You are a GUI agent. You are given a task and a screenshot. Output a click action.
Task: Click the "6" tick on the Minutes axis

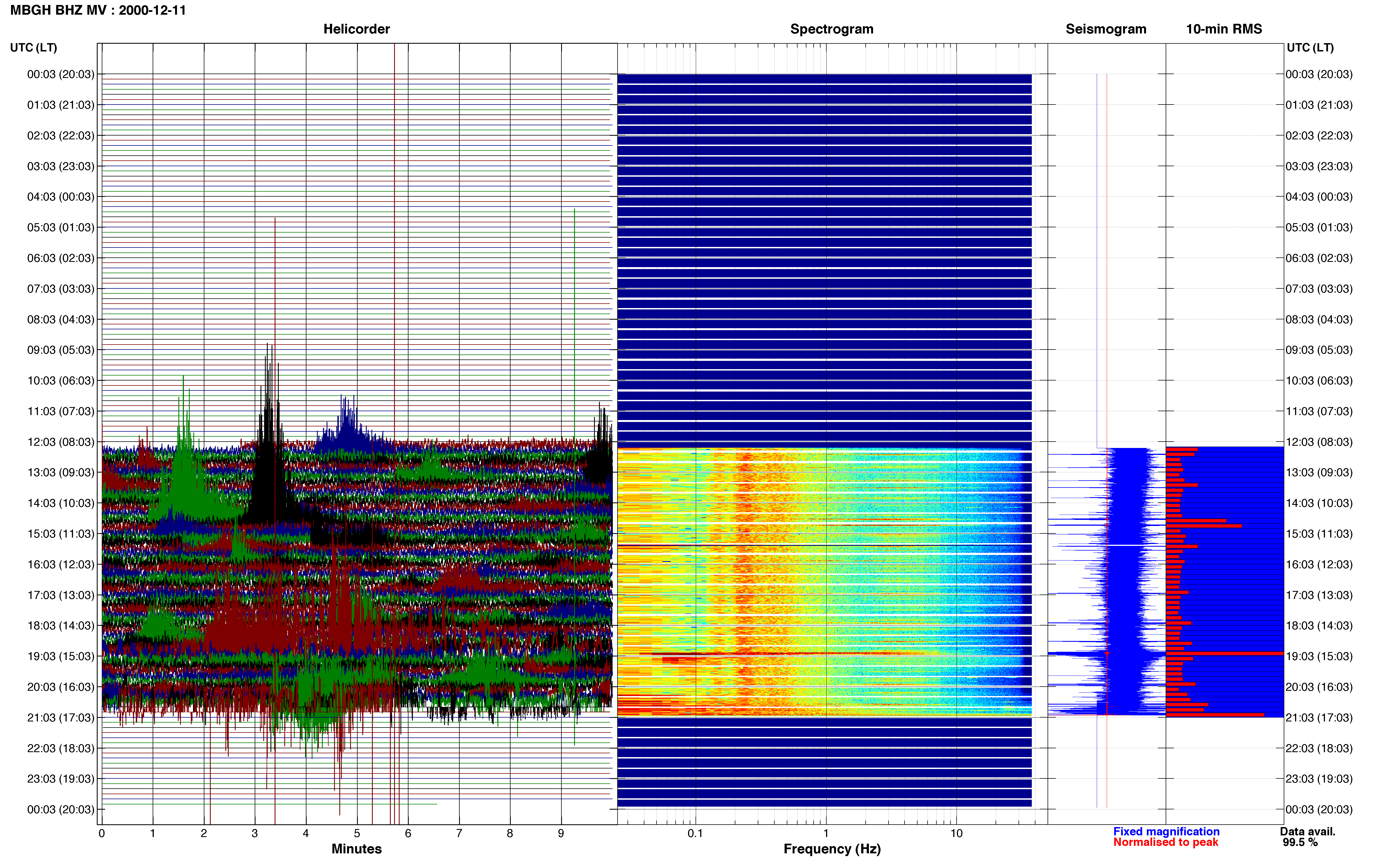tap(408, 833)
